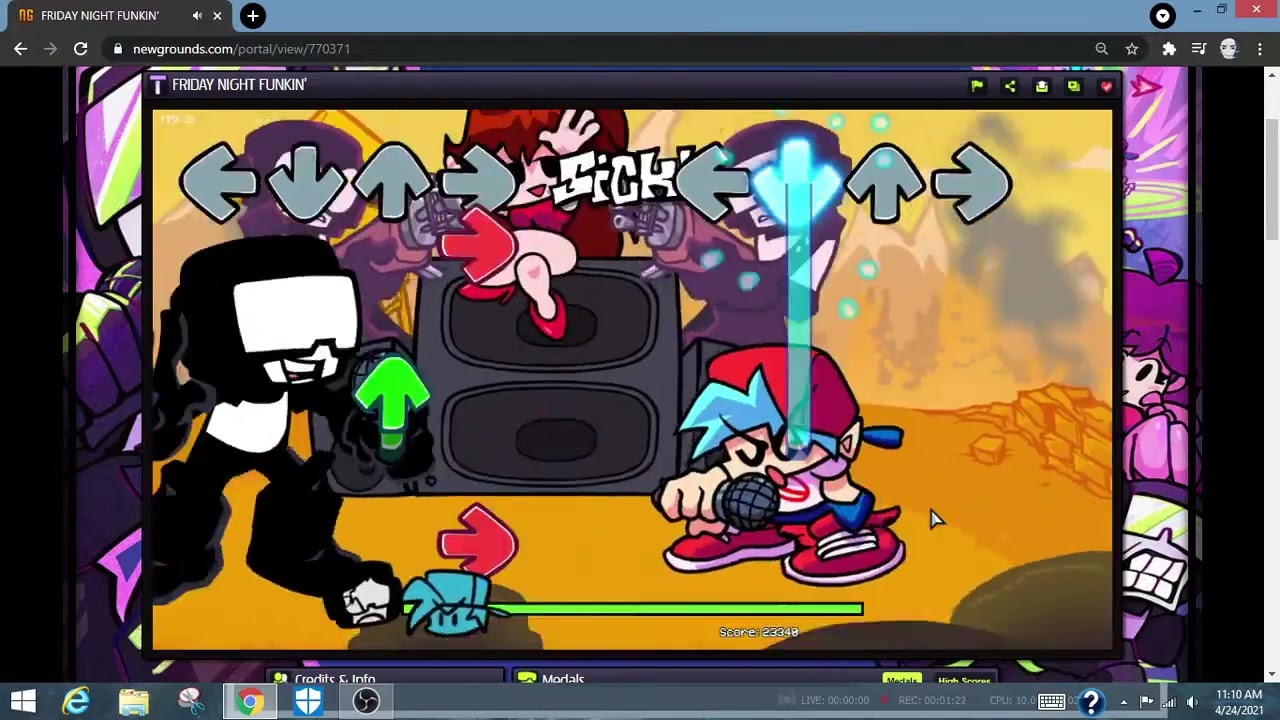Image resolution: width=1280 pixels, height=720 pixels.
Task: Click the red right arrow note near bottom
Action: (478, 542)
